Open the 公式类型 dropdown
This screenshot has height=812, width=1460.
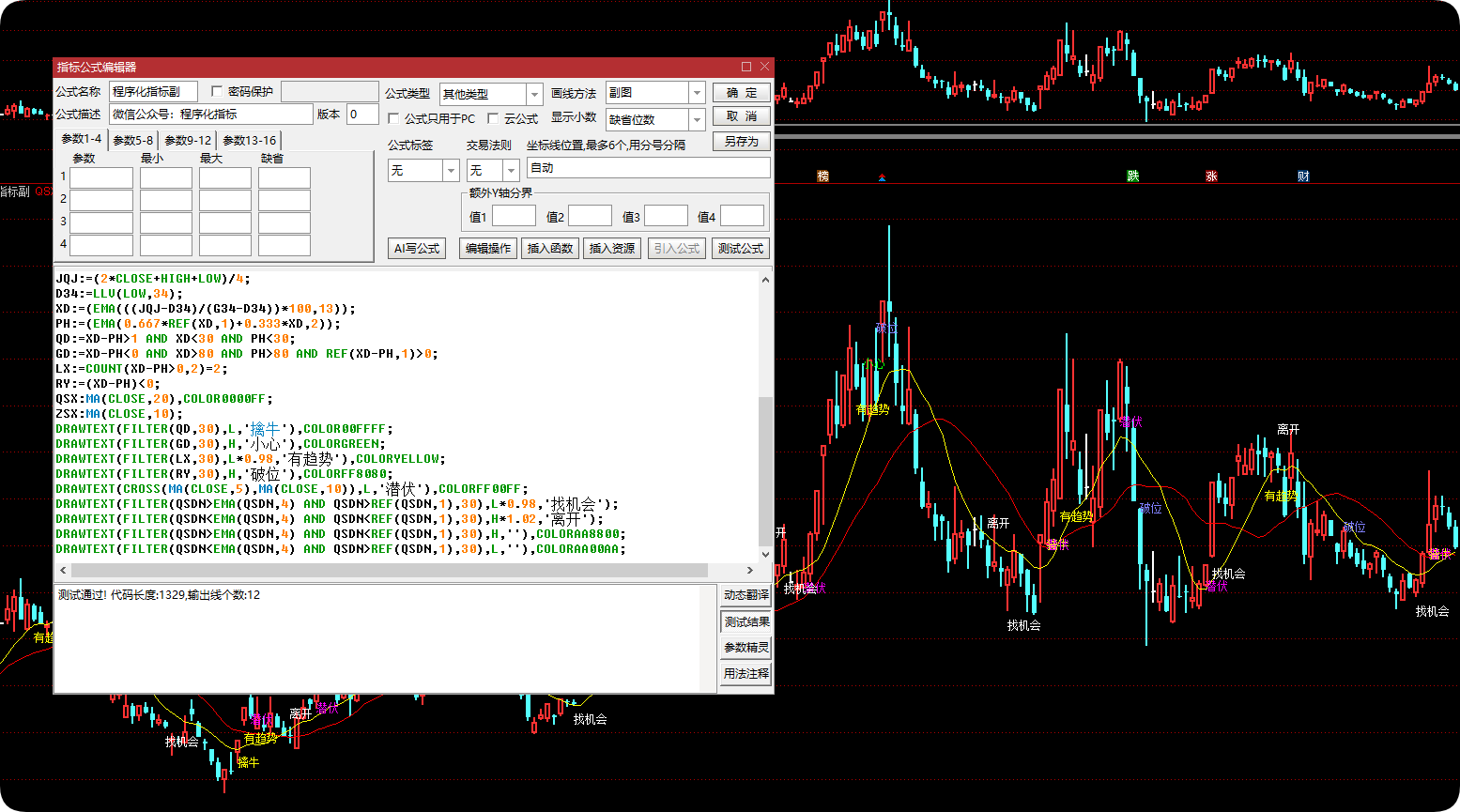point(534,94)
